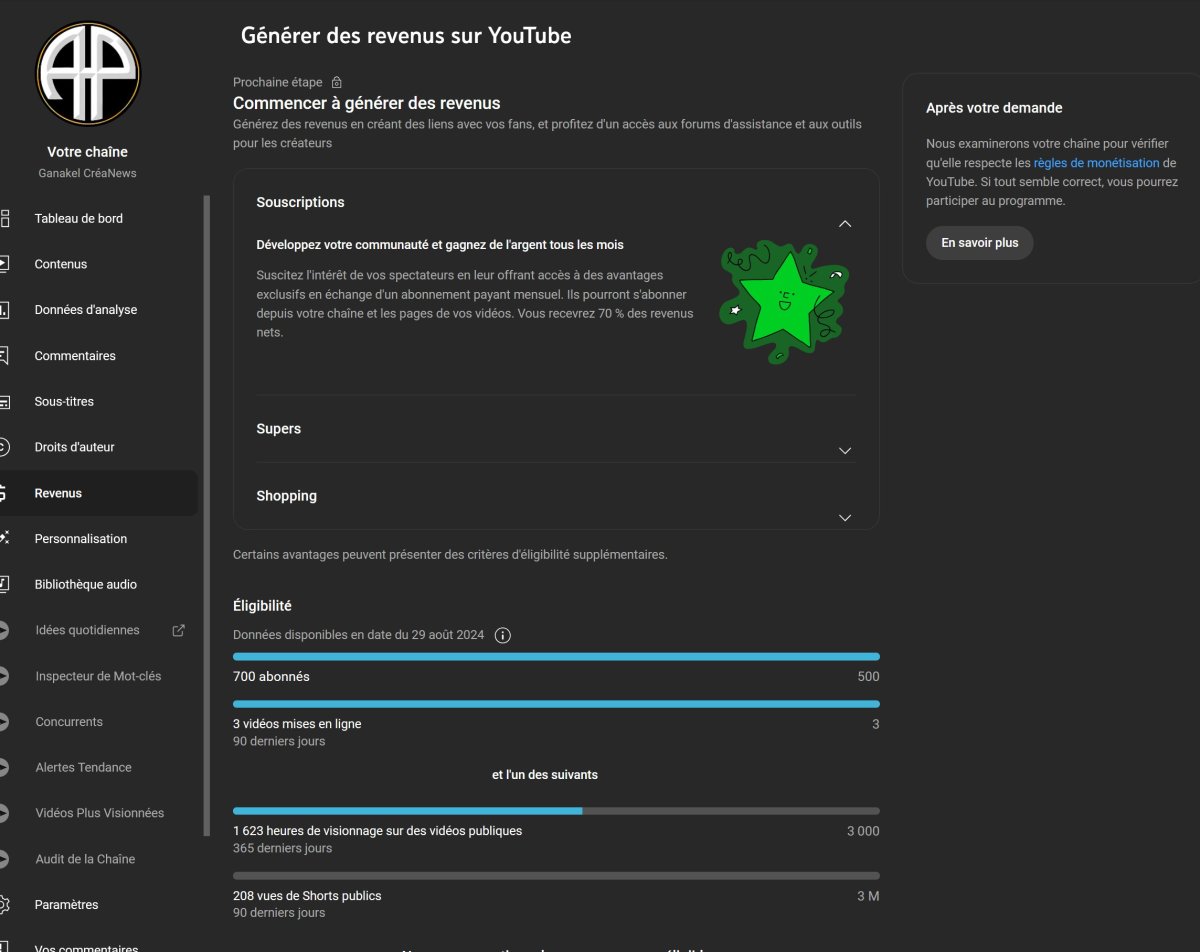Click the watch hours progress bar

(x=556, y=810)
